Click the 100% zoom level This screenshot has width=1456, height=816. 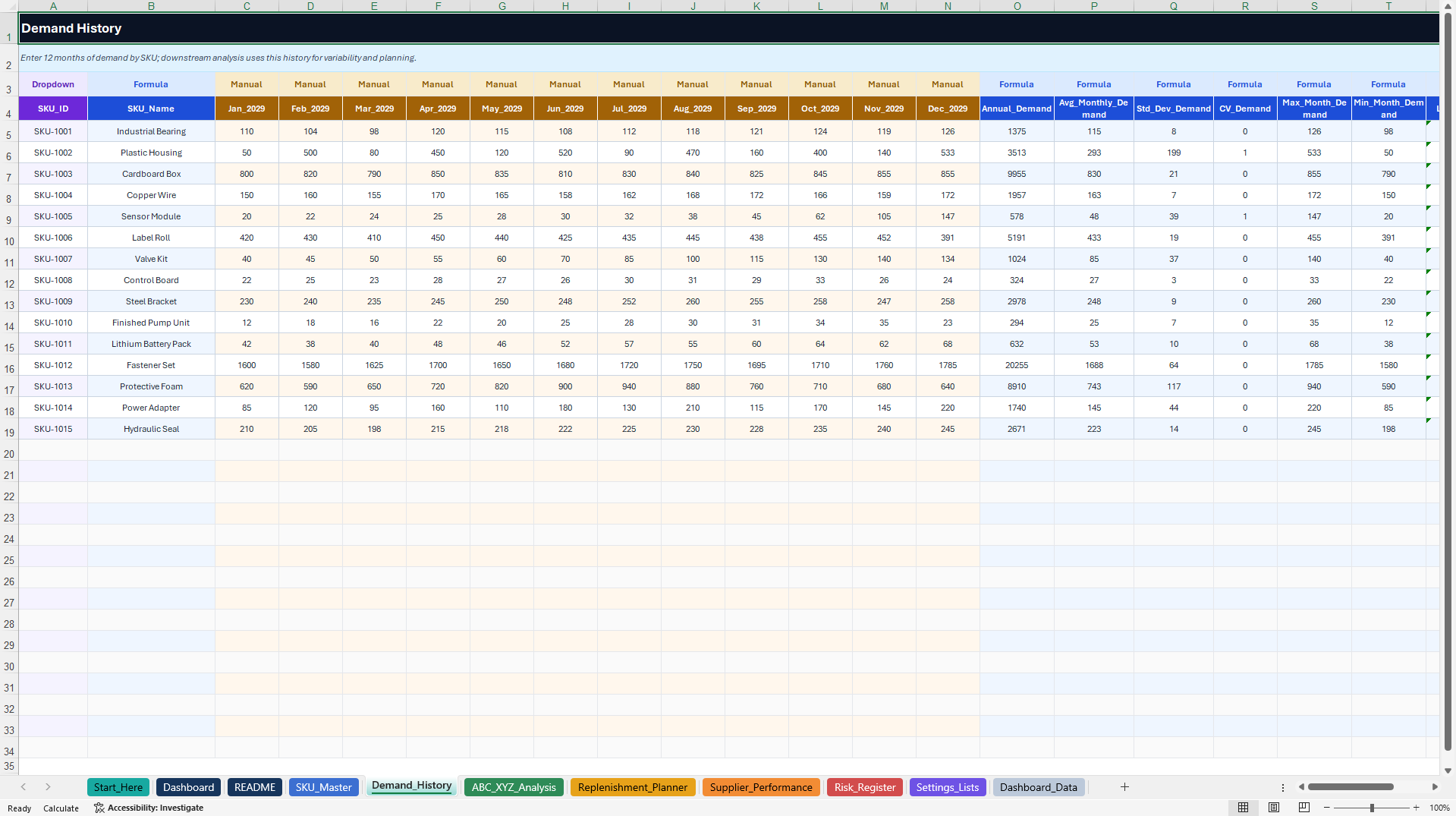1439,808
